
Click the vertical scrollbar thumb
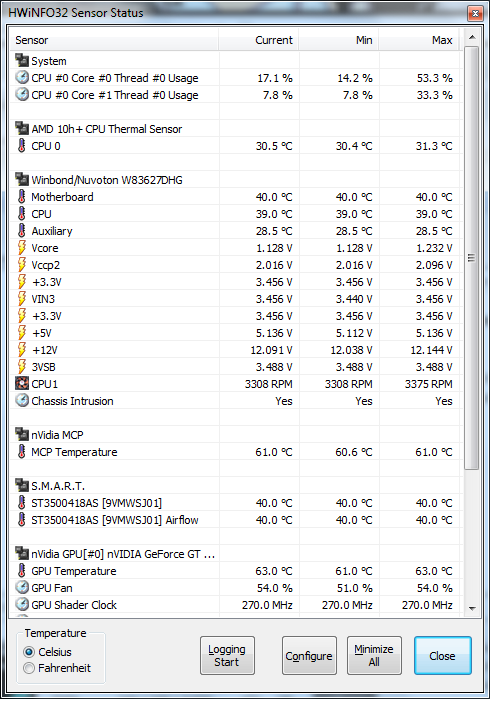[471, 258]
